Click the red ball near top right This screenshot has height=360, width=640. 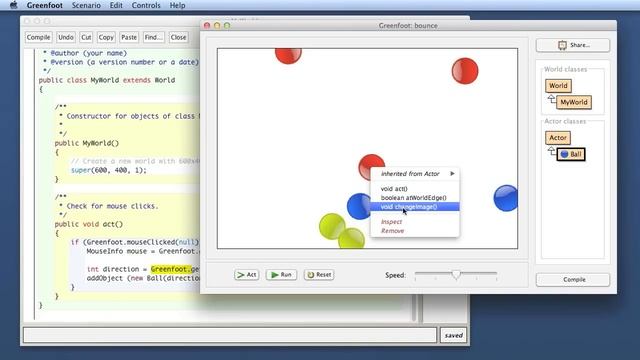point(465,71)
